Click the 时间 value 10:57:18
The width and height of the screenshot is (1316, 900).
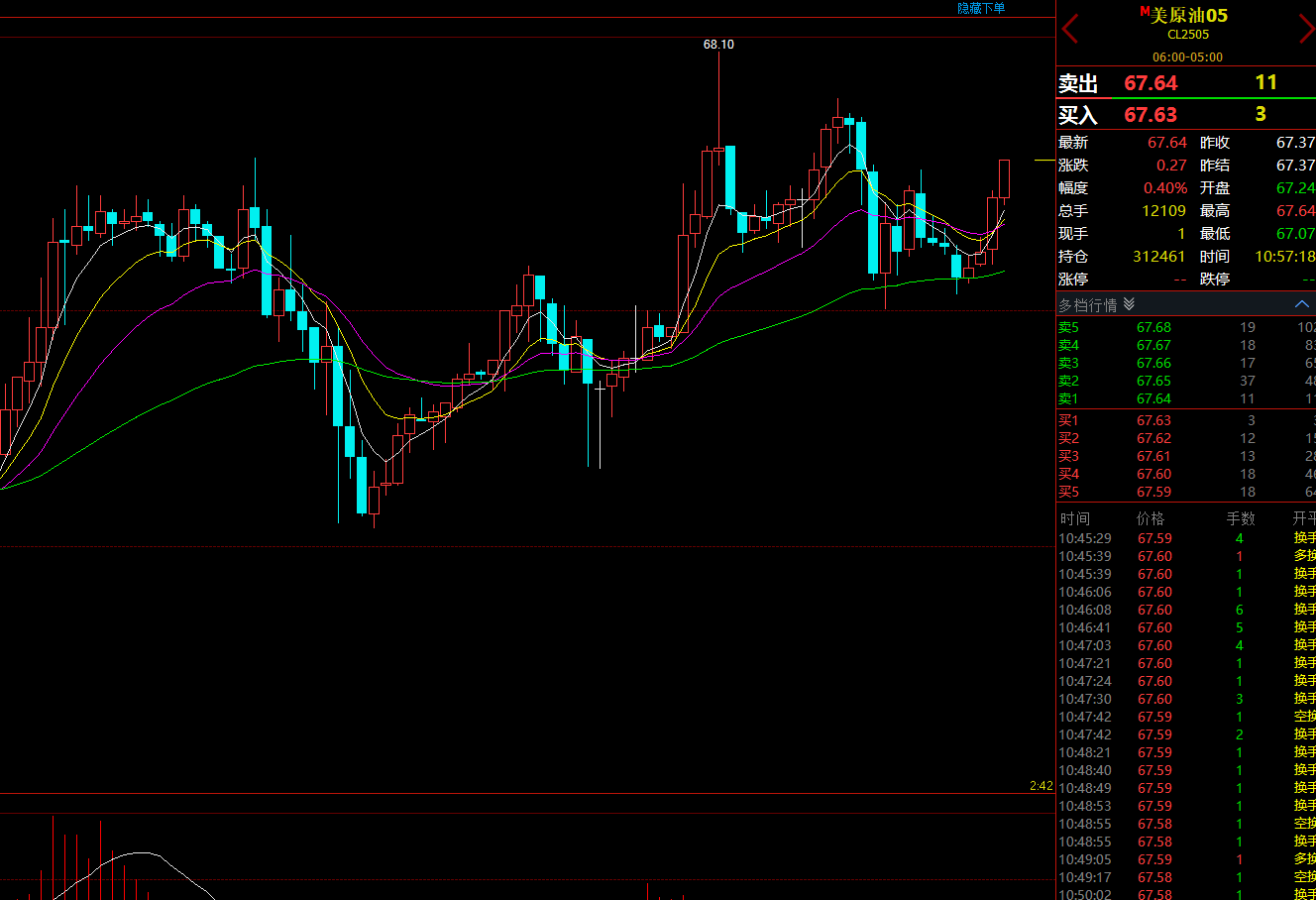(1285, 257)
